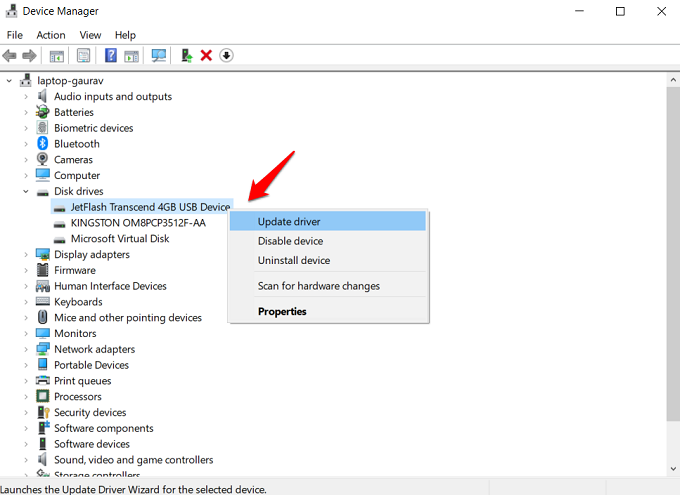Open the Help question mark toolbar icon
The height and width of the screenshot is (495, 680).
(111, 56)
